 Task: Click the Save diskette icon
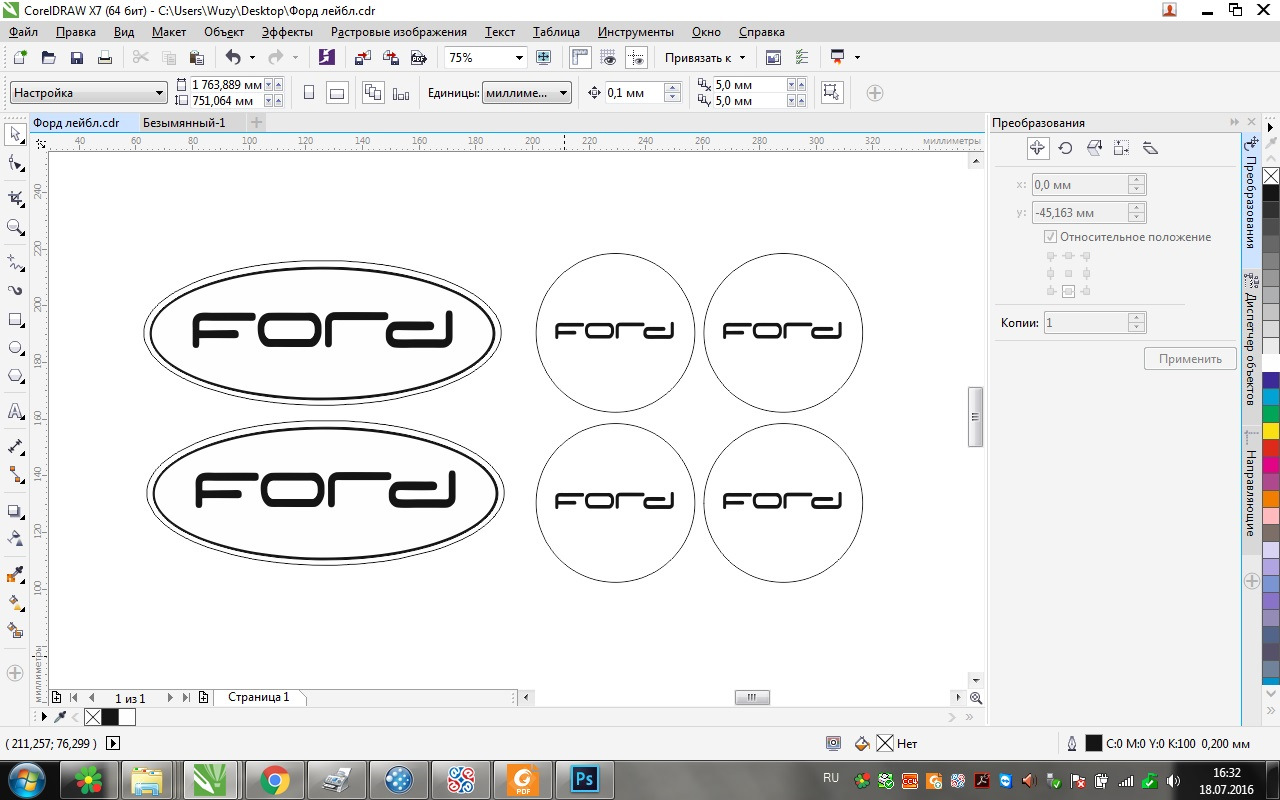pyautogui.click(x=76, y=57)
